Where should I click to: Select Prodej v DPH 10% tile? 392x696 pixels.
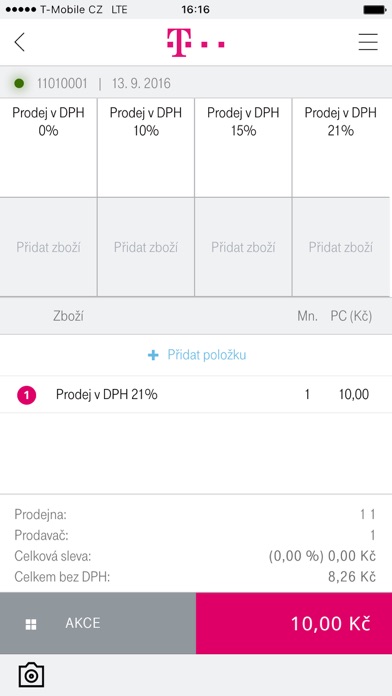click(146, 147)
